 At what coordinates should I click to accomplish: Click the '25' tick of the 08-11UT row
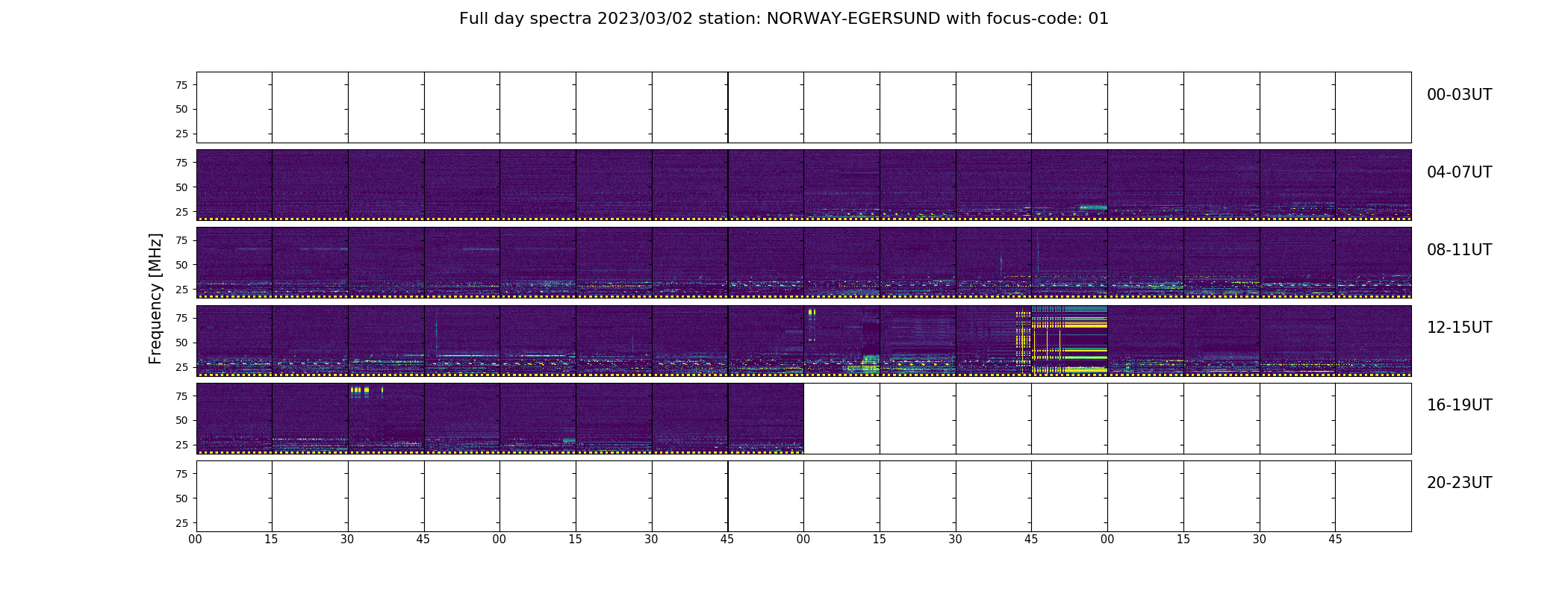click(x=181, y=290)
